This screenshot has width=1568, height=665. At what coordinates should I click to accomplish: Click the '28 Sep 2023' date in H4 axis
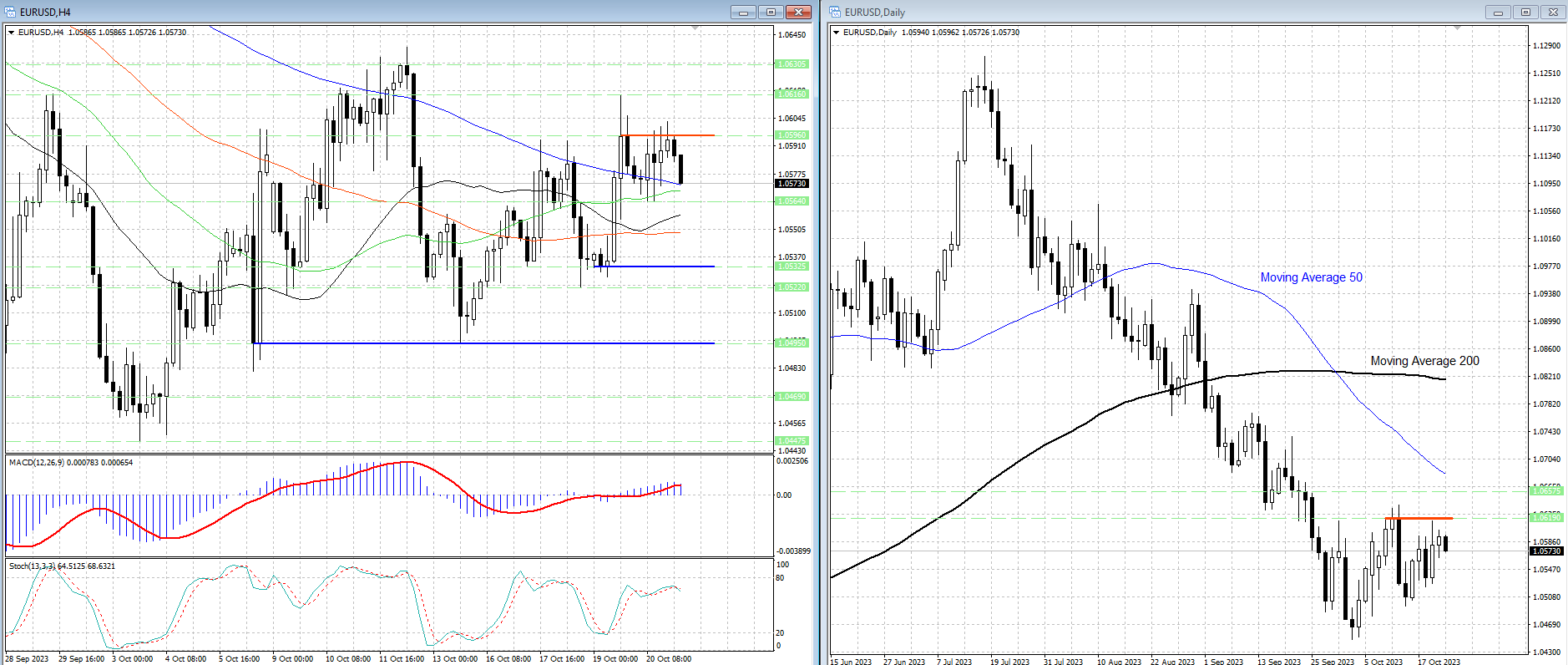pos(27,659)
